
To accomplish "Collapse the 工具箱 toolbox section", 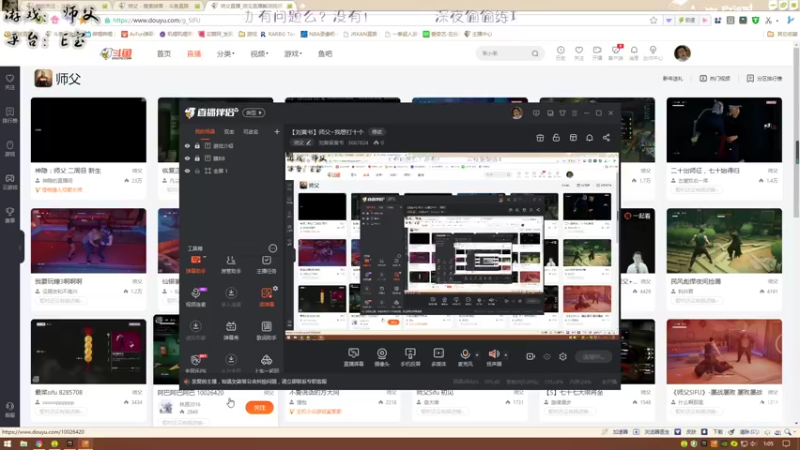I will [x=273, y=248].
